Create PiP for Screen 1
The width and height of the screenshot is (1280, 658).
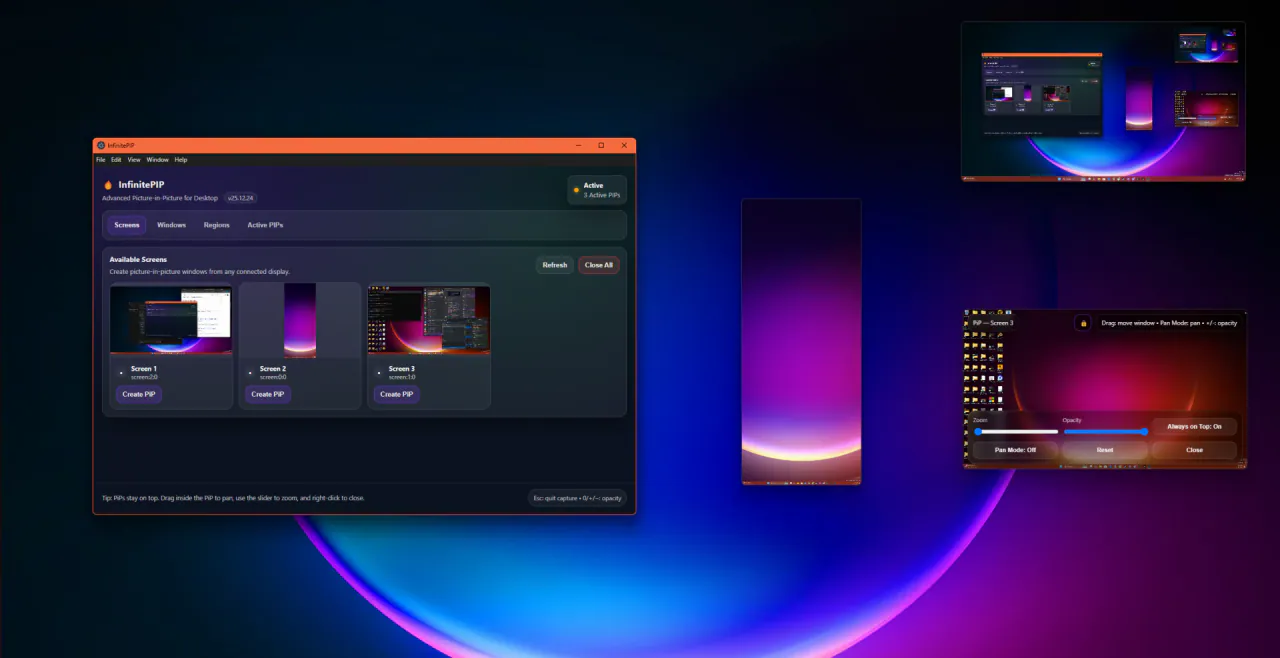(139, 394)
